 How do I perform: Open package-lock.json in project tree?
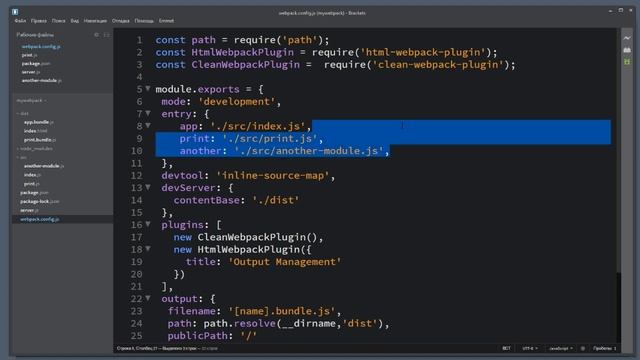click(x=40, y=202)
